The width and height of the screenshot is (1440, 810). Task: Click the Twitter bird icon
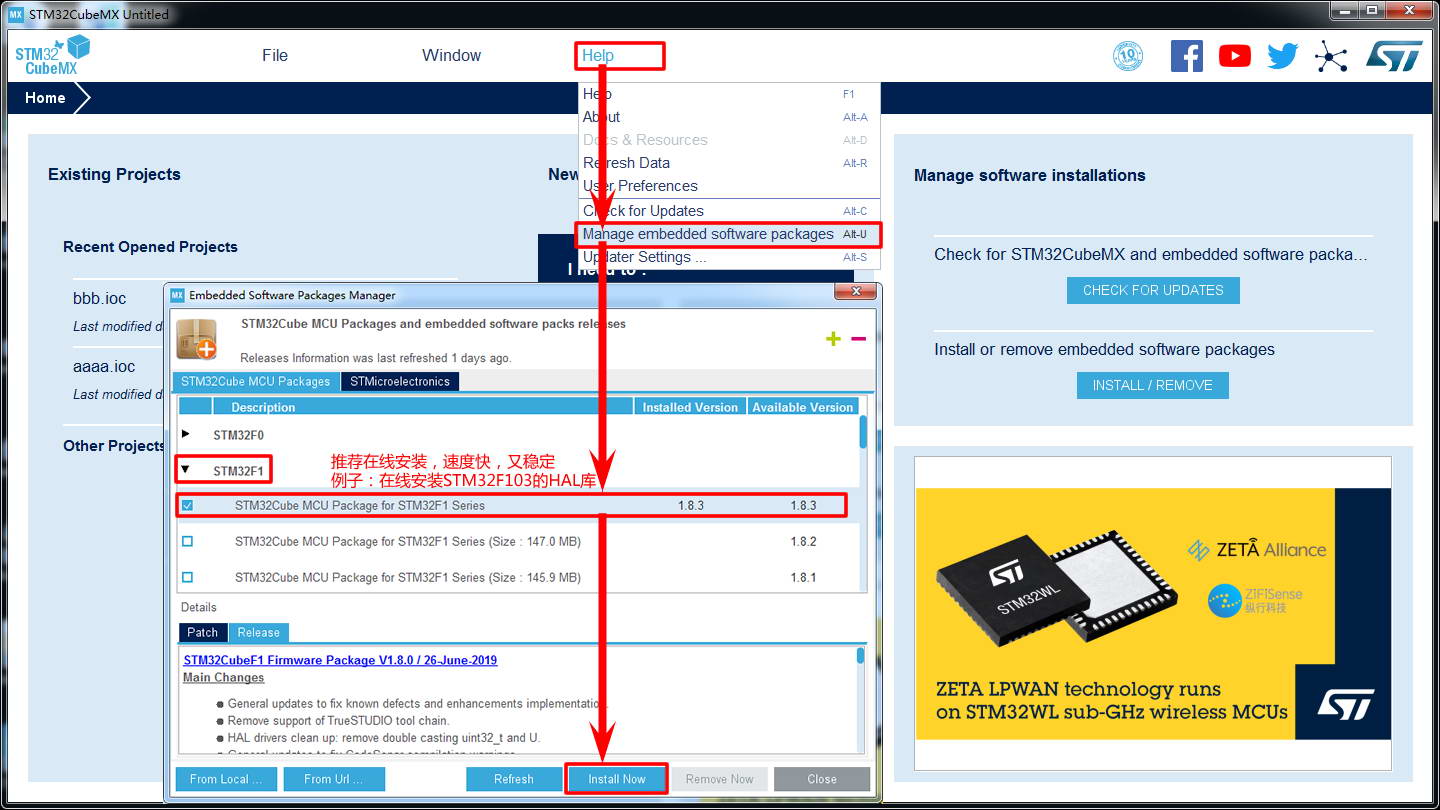[1282, 56]
